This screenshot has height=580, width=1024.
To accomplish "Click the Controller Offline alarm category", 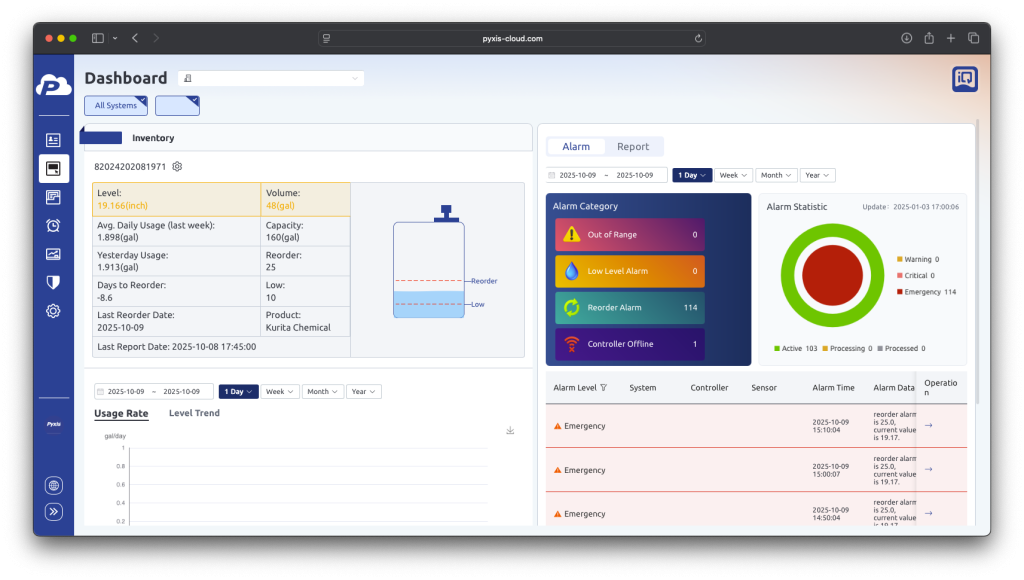I will click(x=630, y=344).
